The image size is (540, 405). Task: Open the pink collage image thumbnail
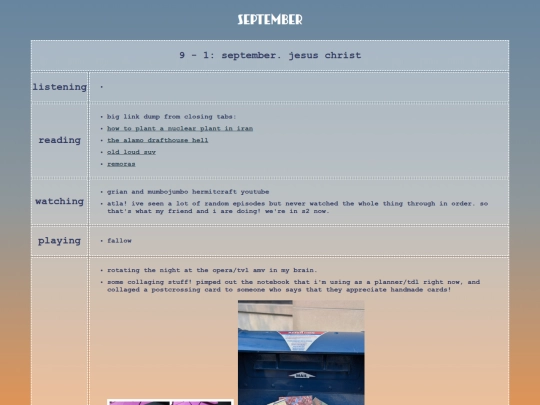click(x=170, y=402)
